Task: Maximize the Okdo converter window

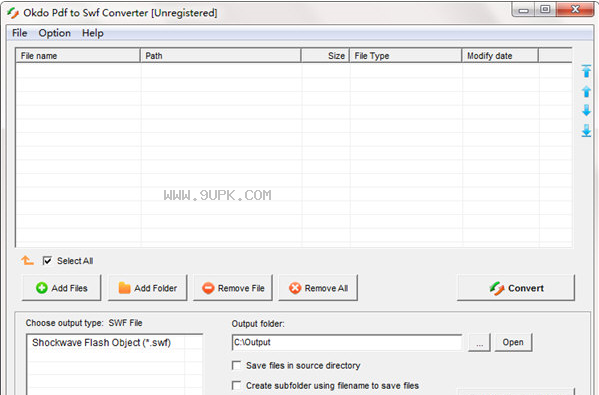Action: point(546,10)
